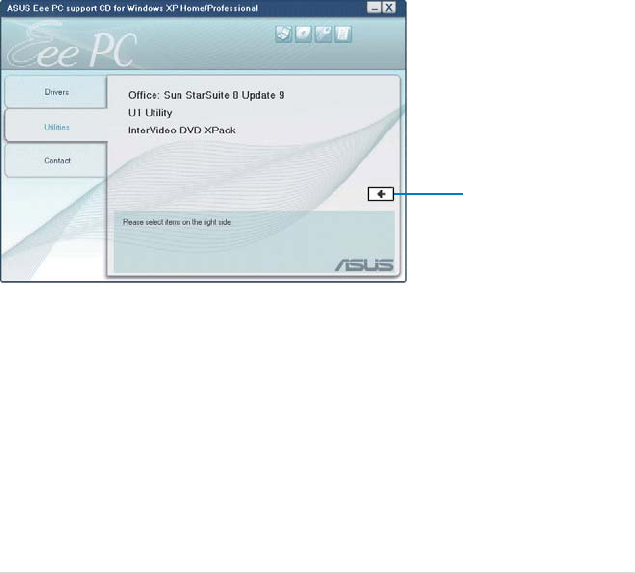The image size is (635, 574).
Task: Select the Utilities tab
Action: pyautogui.click(x=56, y=127)
